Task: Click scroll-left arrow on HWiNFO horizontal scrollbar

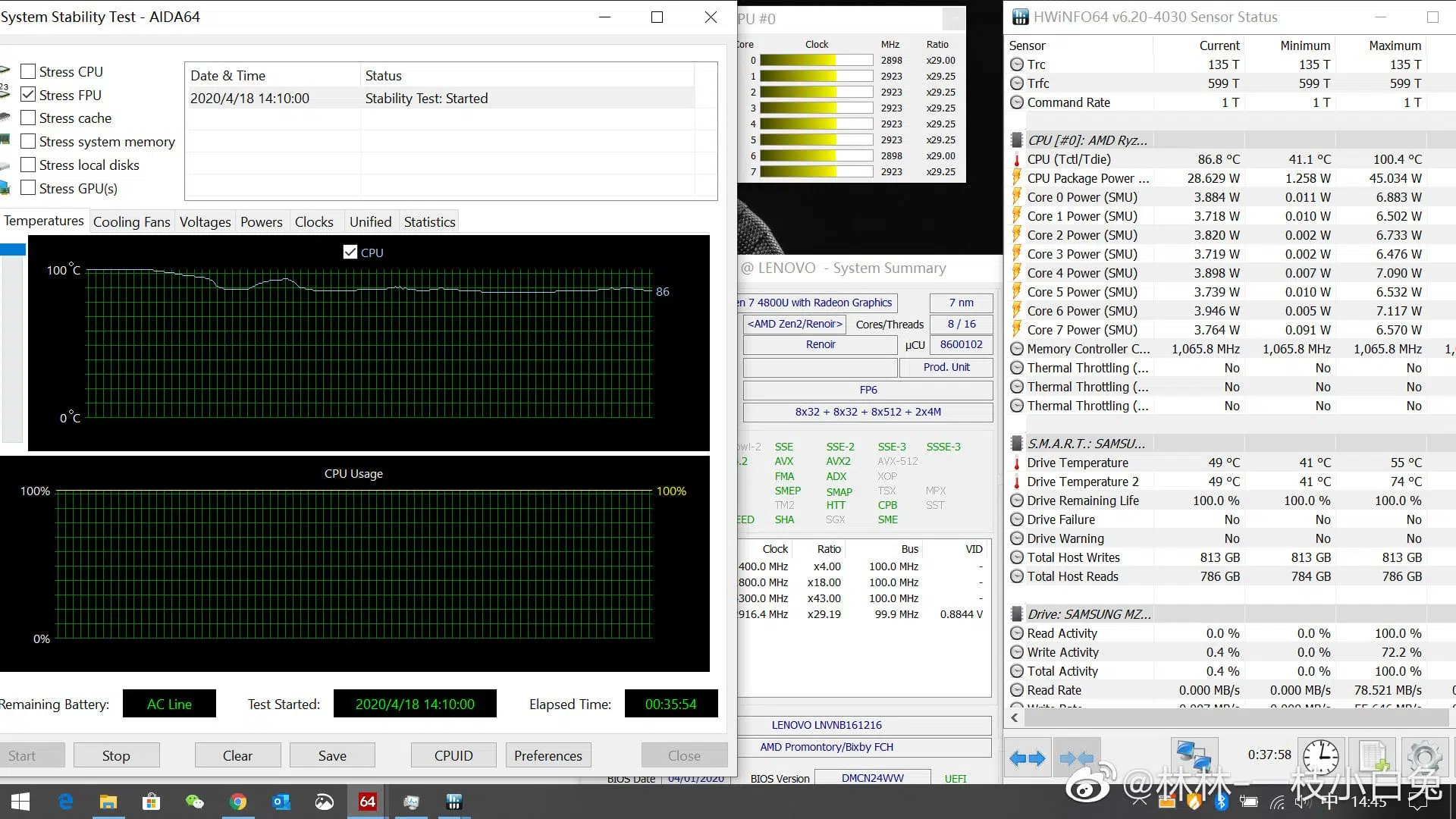Action: [1015, 717]
